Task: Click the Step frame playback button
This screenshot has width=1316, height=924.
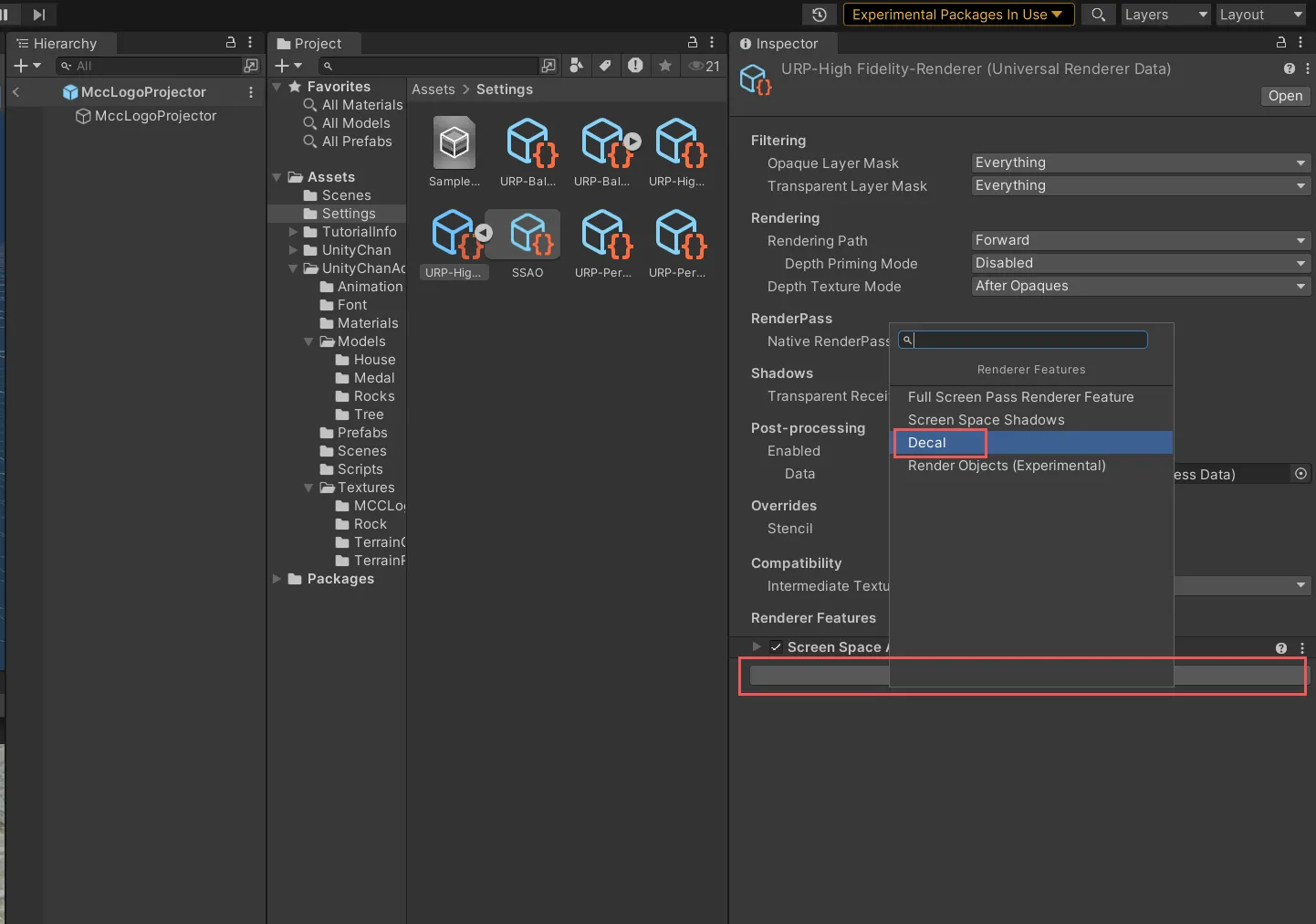Action: [x=38, y=15]
